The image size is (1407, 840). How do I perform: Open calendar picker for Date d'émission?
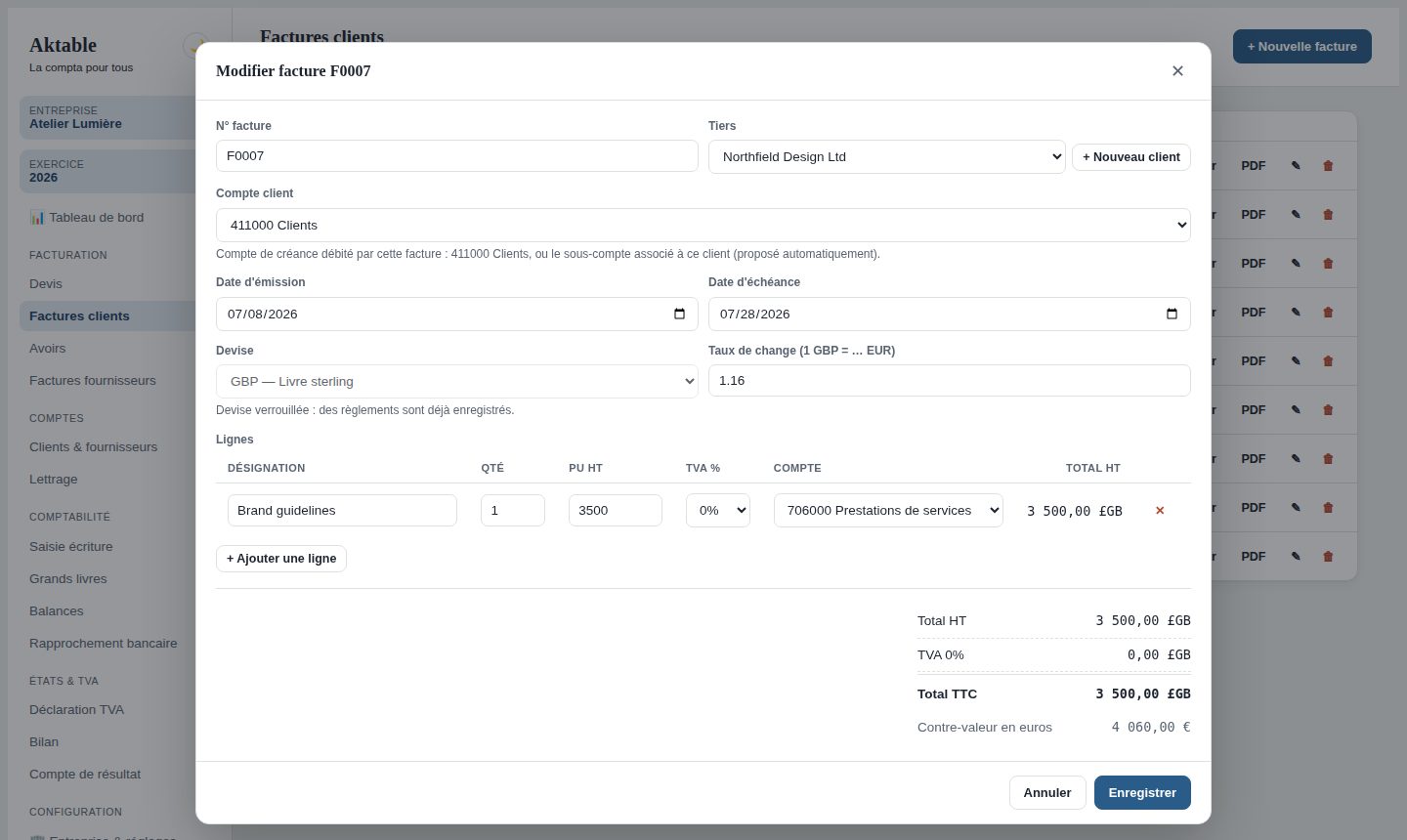pyautogui.click(x=679, y=314)
